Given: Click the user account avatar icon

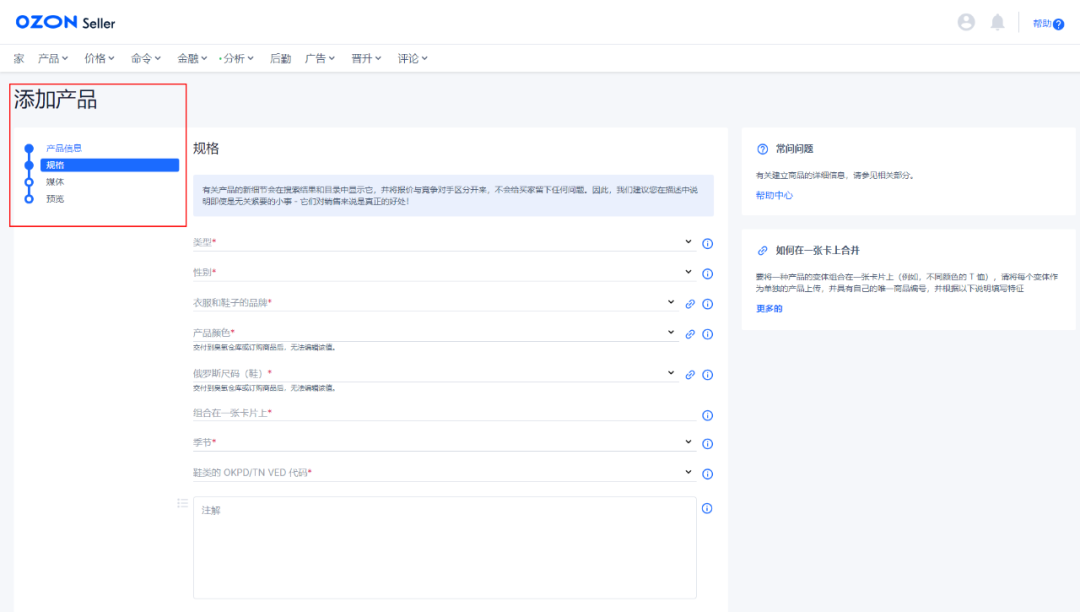Looking at the screenshot, I should pyautogui.click(x=966, y=22).
